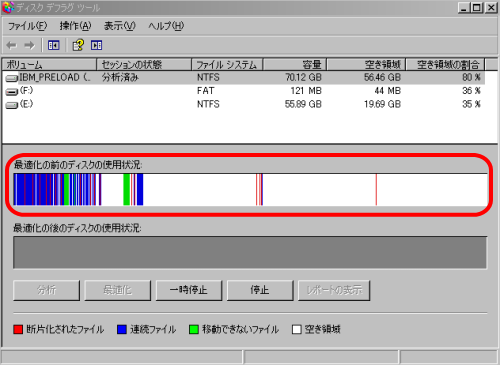Click the 121 MB capacity cell

[306, 91]
